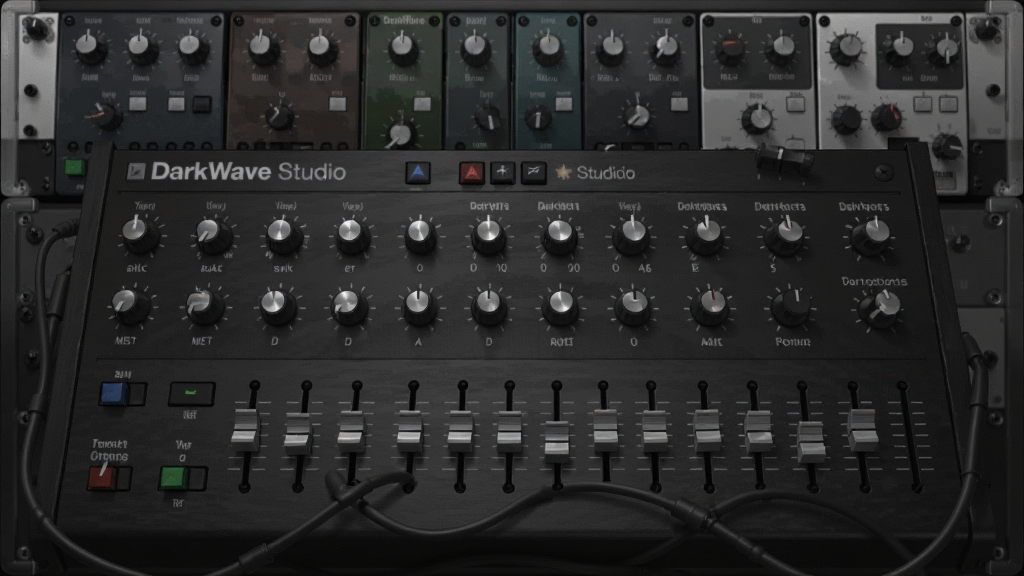Click the DarkWave Studio logo icon
1024x576 pixels.
(136, 172)
